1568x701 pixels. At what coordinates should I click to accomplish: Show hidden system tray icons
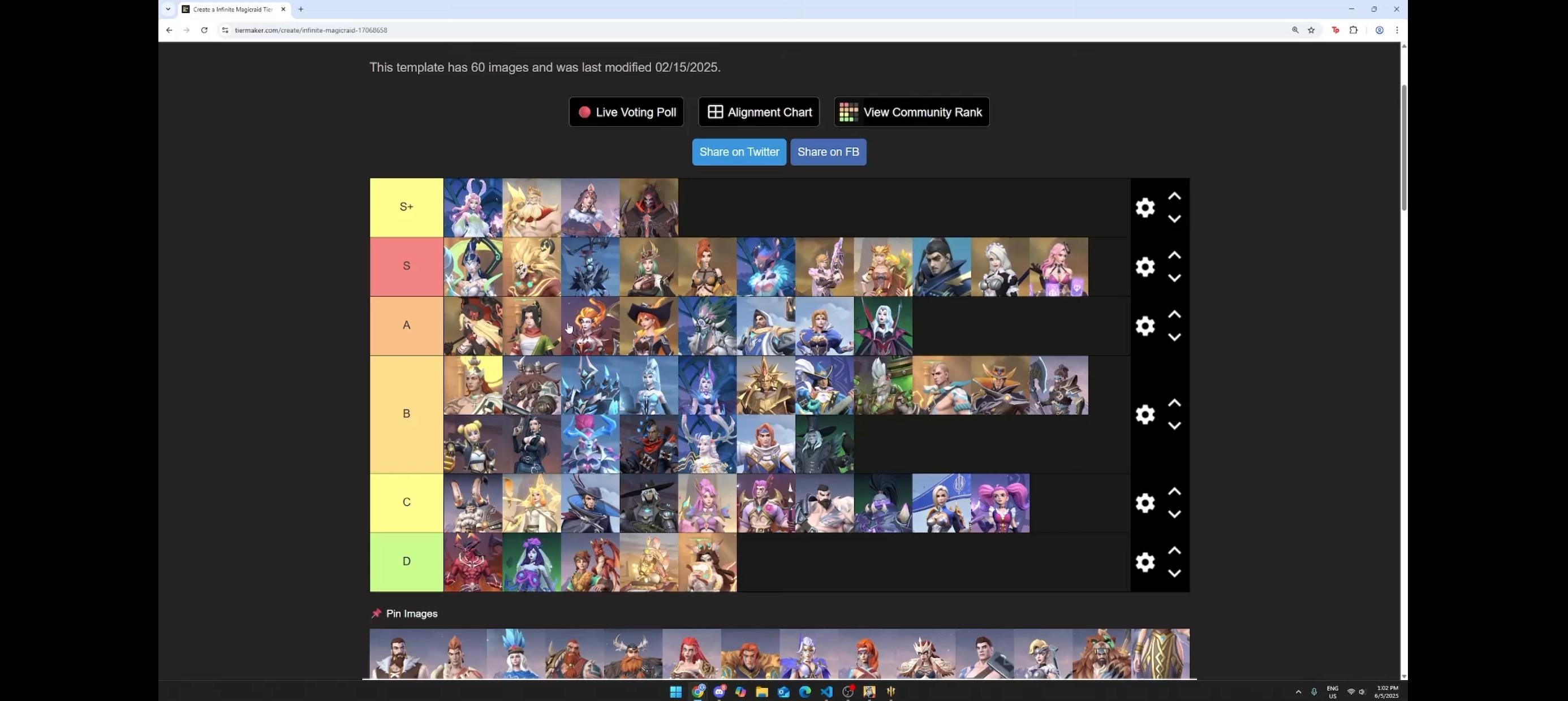click(x=1298, y=692)
